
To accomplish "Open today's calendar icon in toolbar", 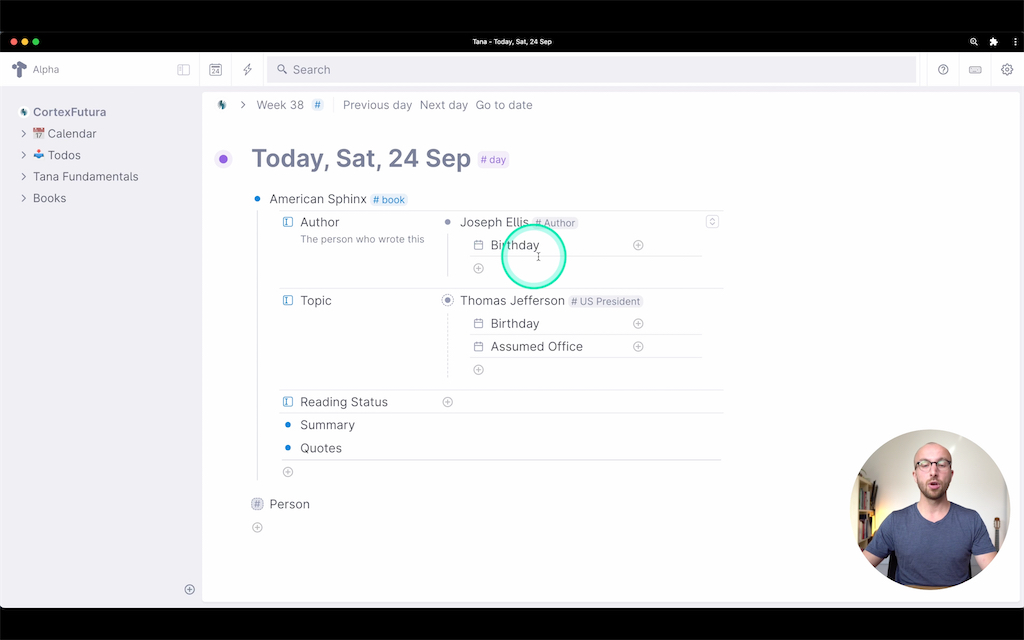I will tap(216, 70).
